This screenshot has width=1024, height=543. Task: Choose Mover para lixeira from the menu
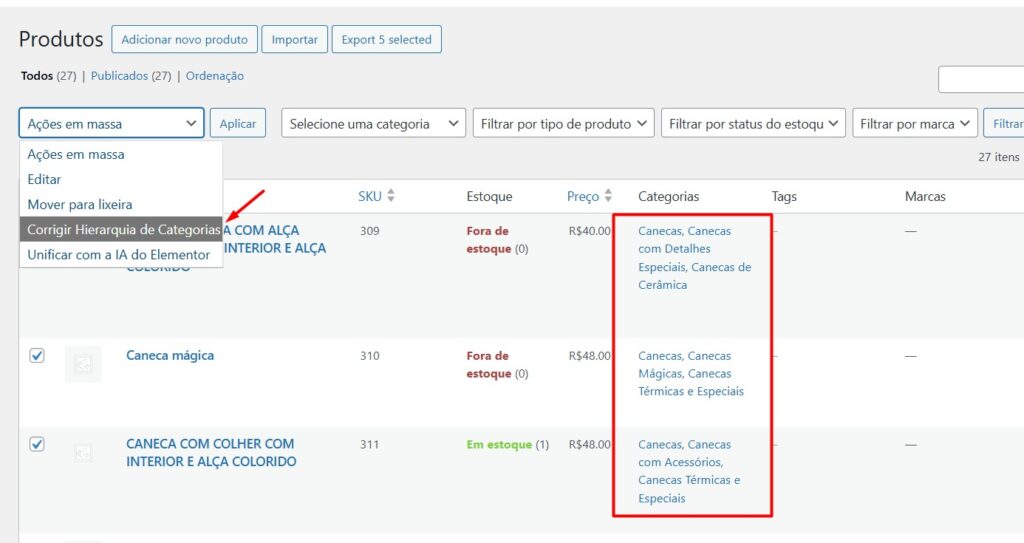click(x=80, y=204)
